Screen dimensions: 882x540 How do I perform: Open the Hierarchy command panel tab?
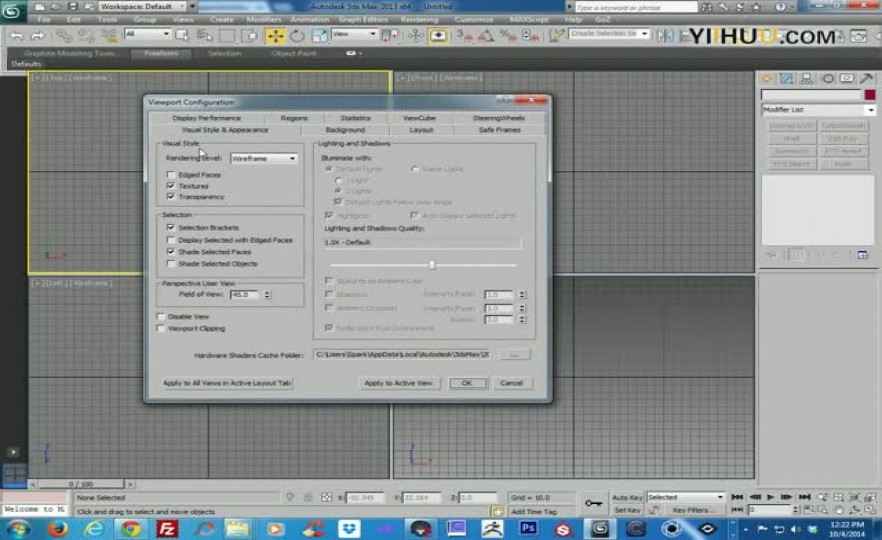tap(806, 79)
